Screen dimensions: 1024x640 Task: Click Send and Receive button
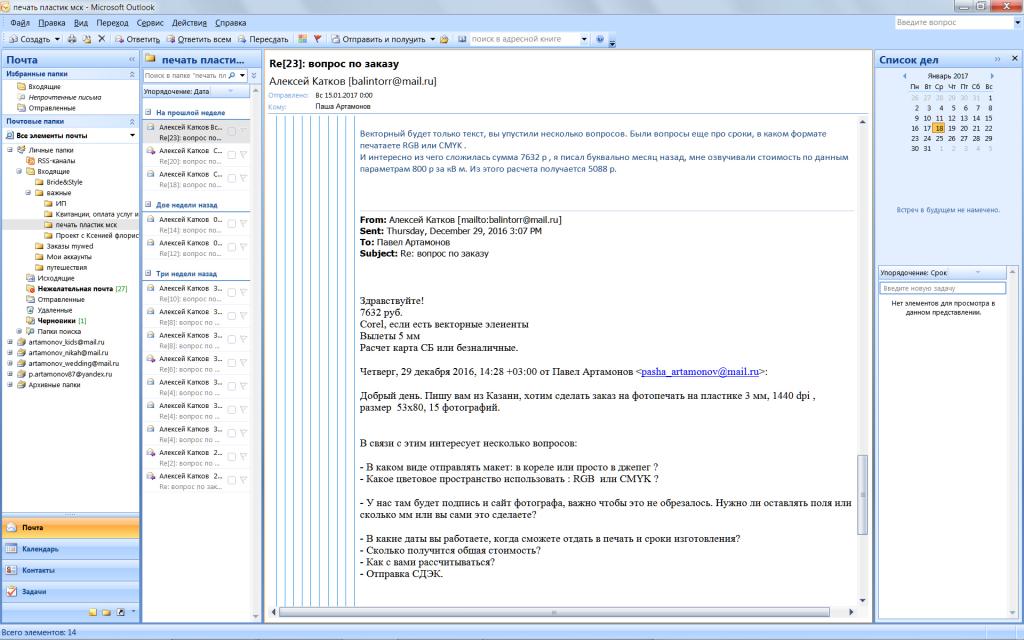click(379, 39)
